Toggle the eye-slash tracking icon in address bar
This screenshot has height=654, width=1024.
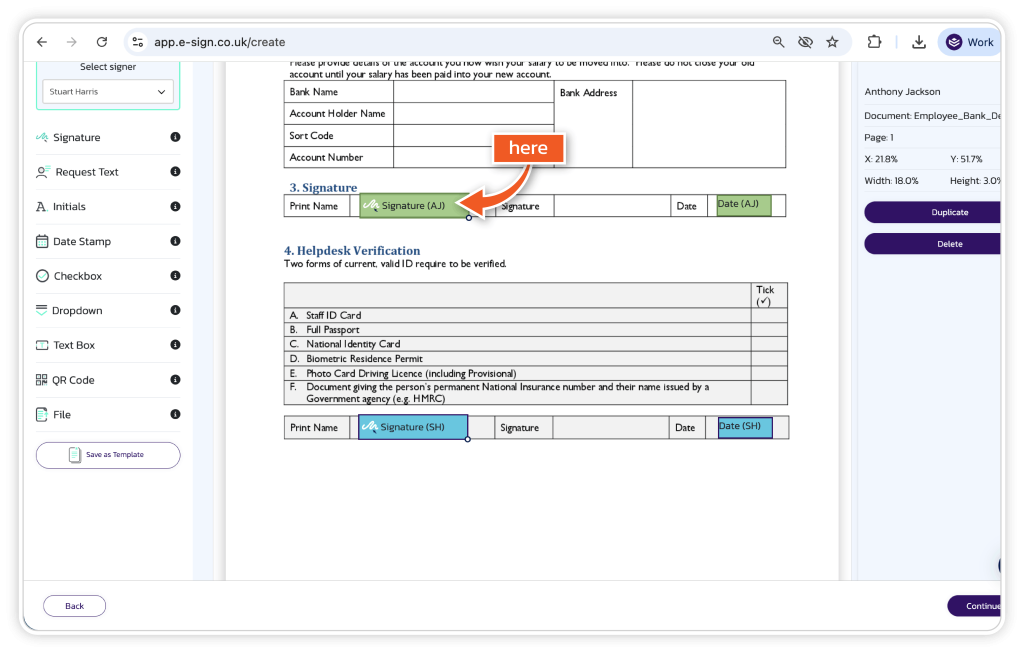click(805, 42)
